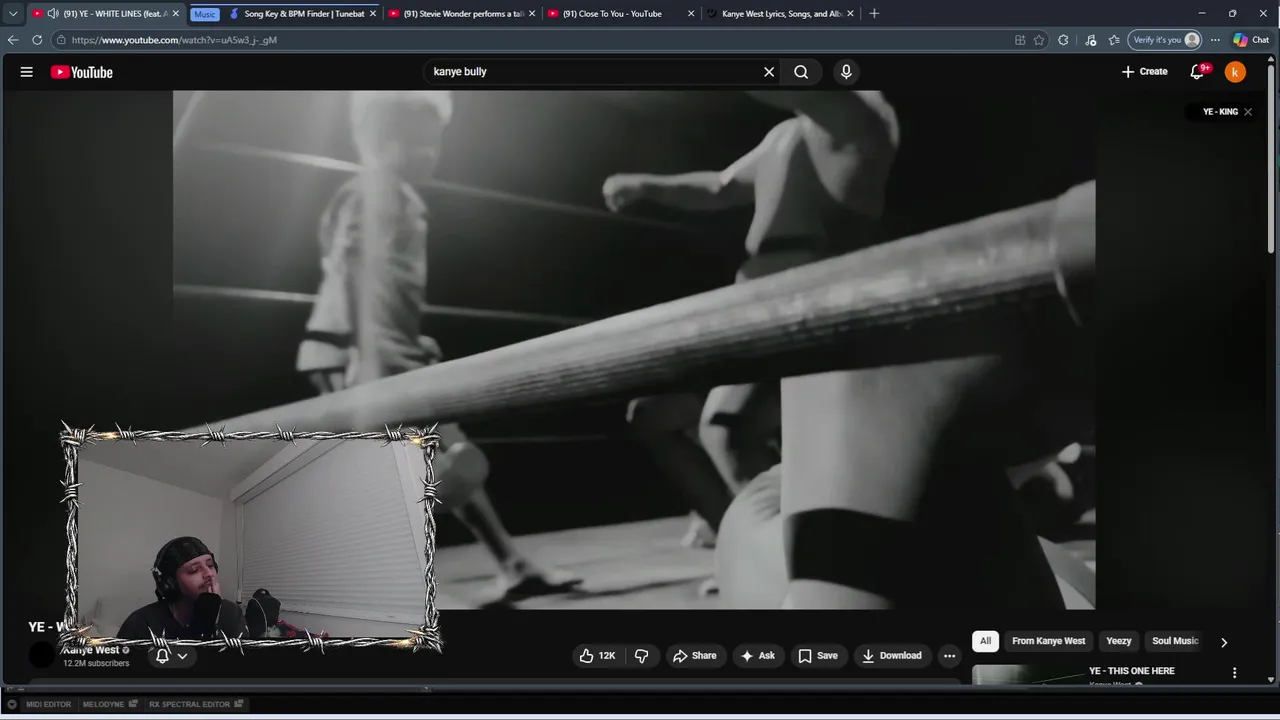Click the 'Verify it's you' profile button
The image size is (1280, 720).
click(1166, 40)
